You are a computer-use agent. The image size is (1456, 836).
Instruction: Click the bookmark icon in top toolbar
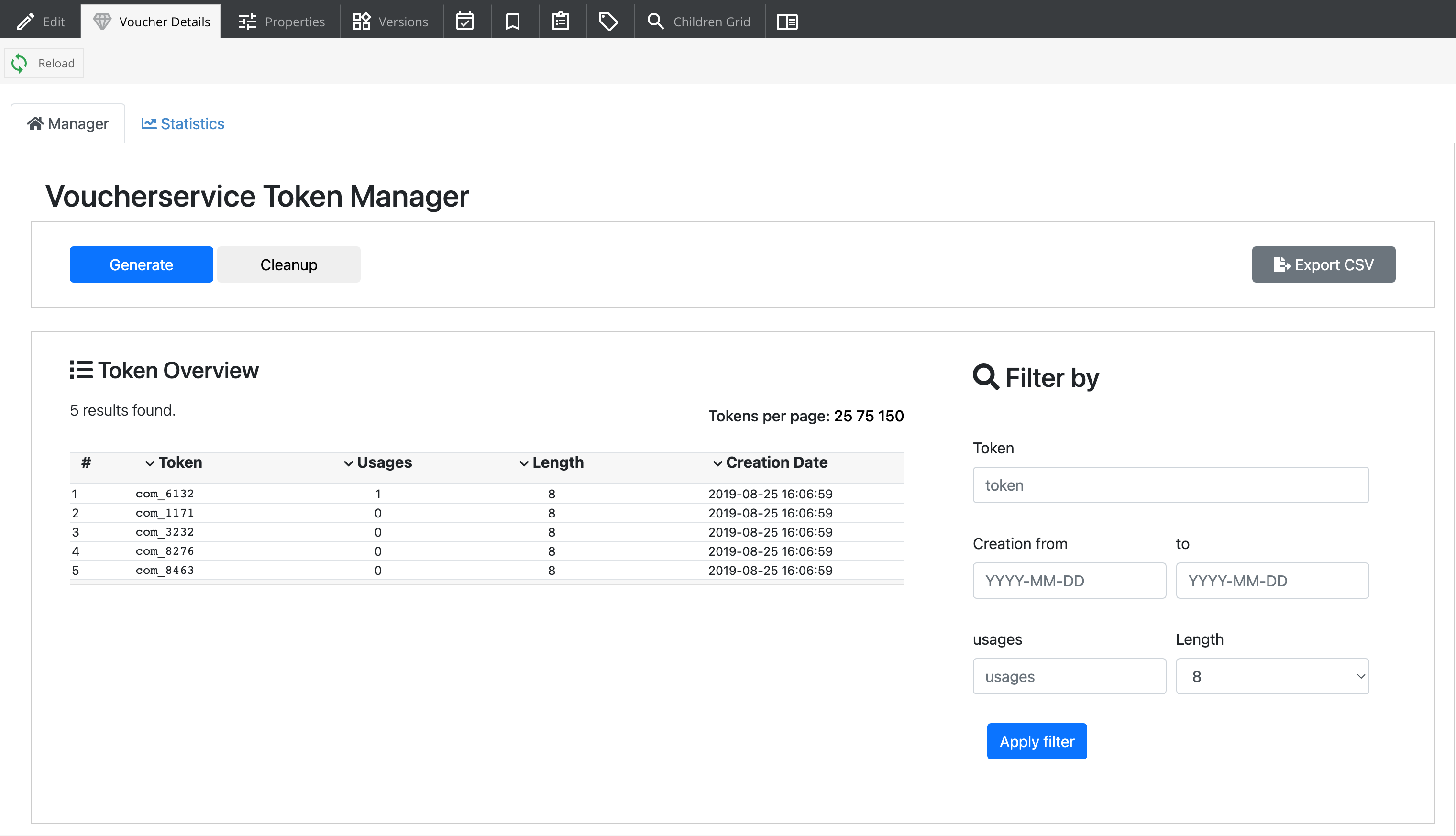(512, 21)
